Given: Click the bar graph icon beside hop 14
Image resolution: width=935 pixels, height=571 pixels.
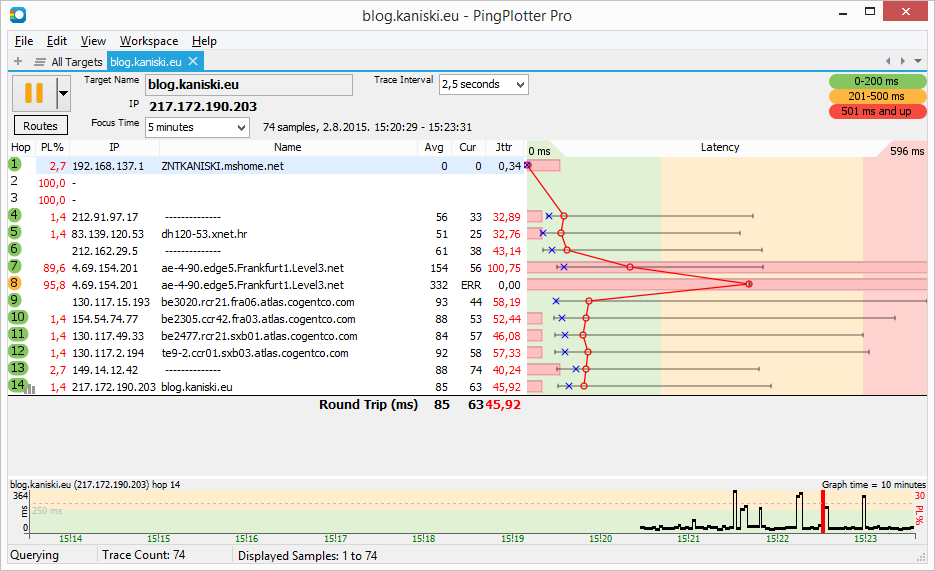Looking at the screenshot, I should 30,389.
